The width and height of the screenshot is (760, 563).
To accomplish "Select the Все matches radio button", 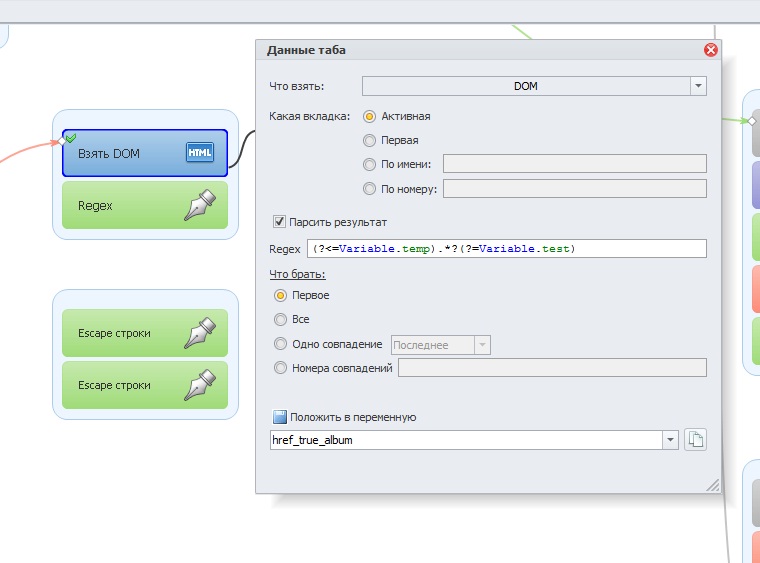I will [x=280, y=319].
